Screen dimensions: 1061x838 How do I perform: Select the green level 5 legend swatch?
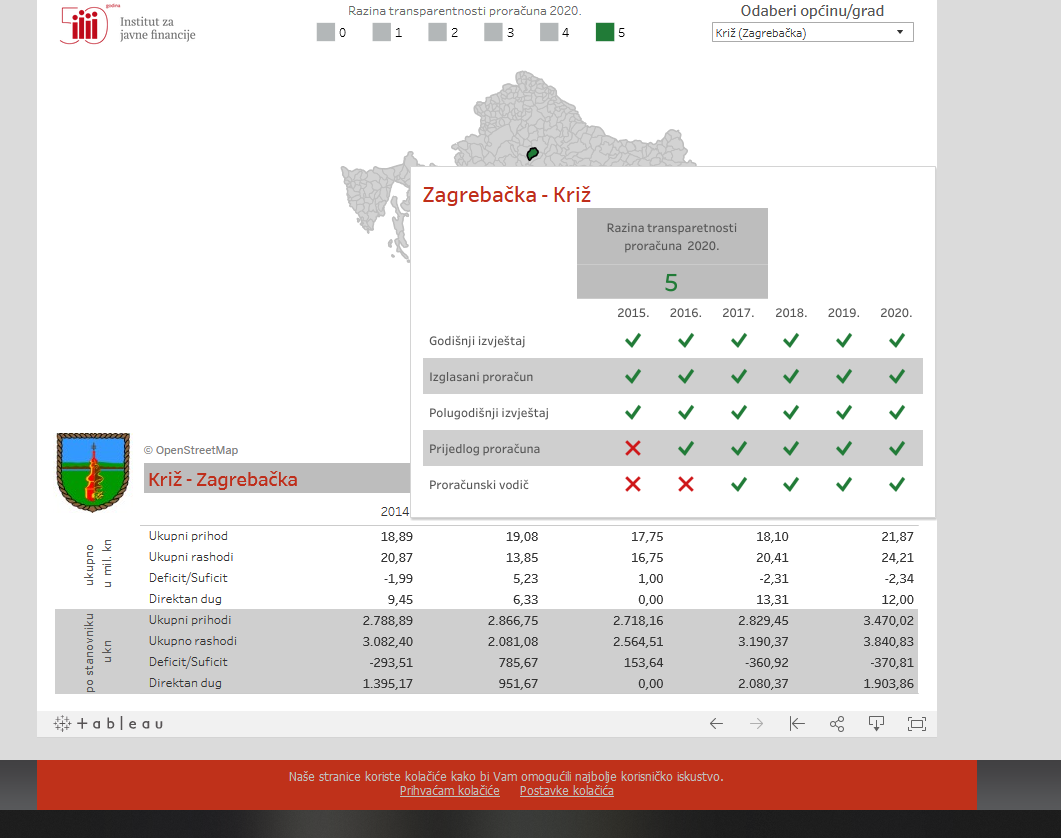tap(605, 32)
